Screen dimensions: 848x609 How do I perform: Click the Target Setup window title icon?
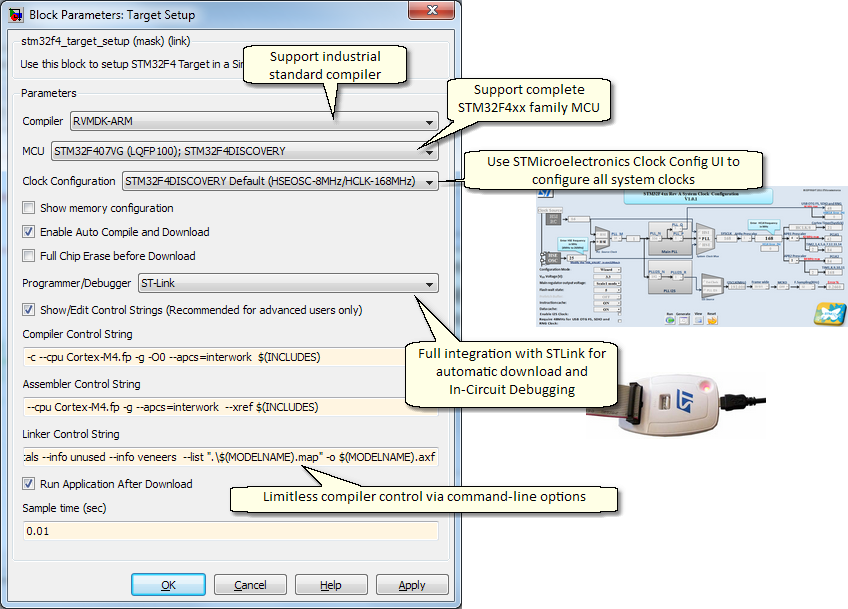point(16,15)
